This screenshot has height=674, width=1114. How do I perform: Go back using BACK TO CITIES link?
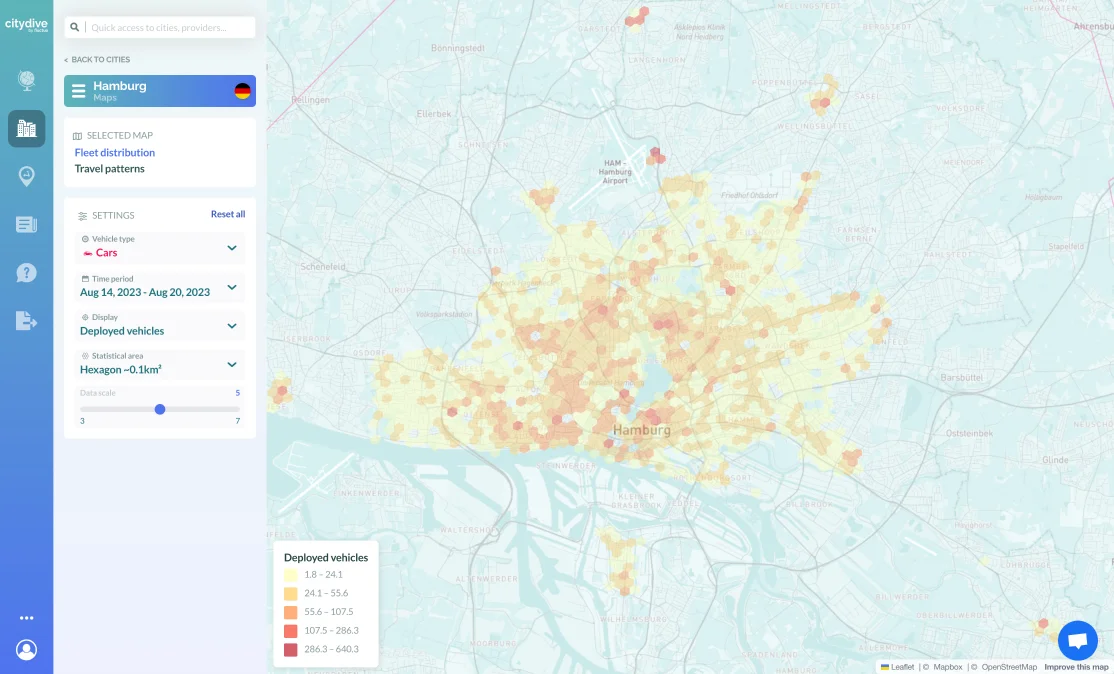click(x=98, y=59)
